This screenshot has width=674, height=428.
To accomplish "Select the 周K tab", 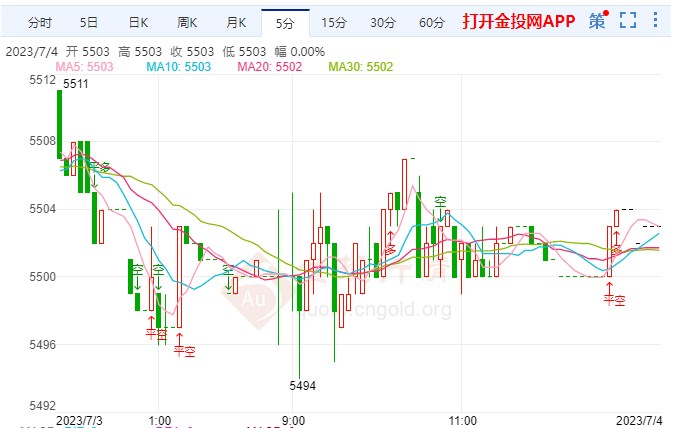I will click(187, 22).
